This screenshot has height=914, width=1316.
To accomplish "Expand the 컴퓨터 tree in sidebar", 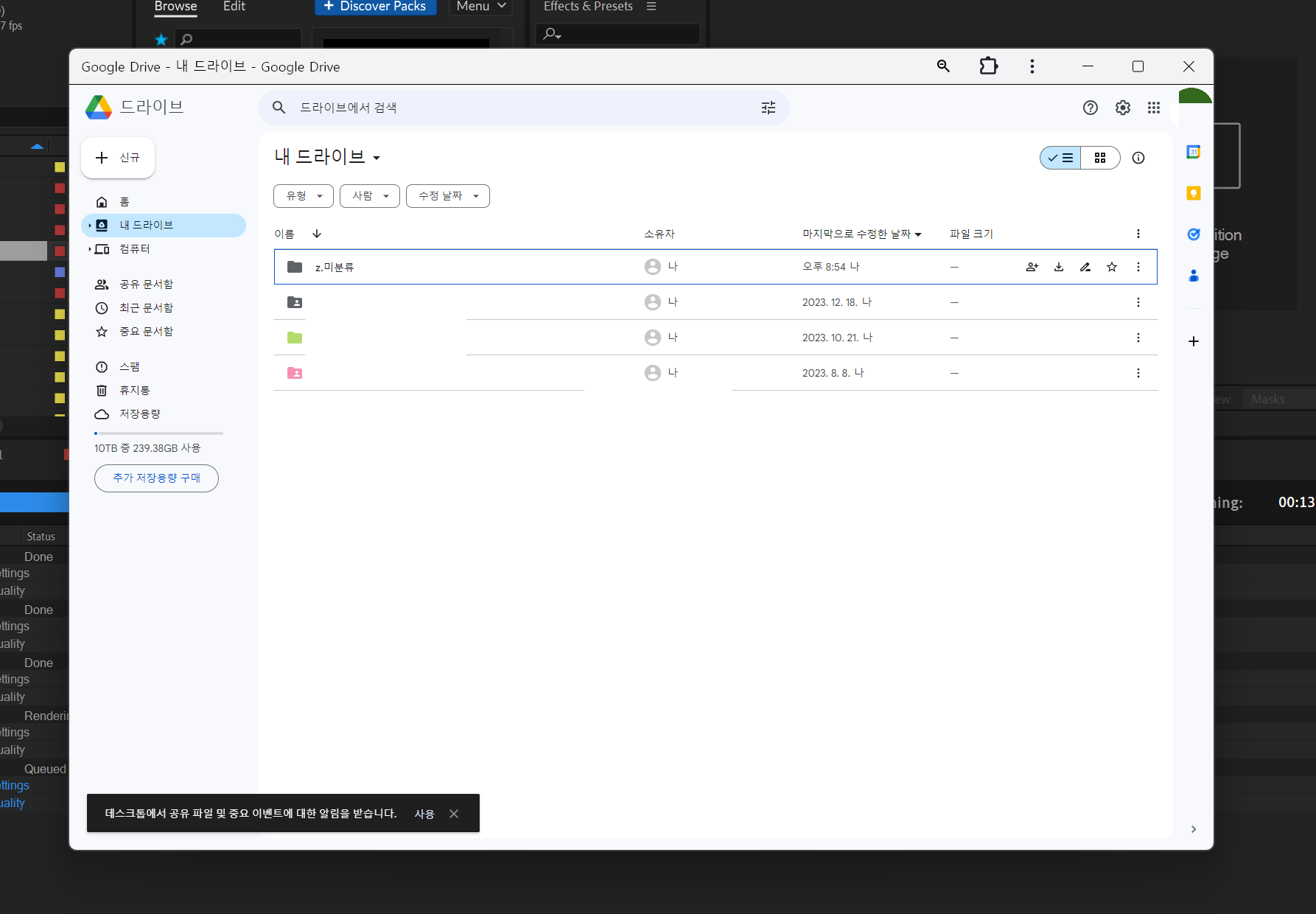I will [90, 249].
